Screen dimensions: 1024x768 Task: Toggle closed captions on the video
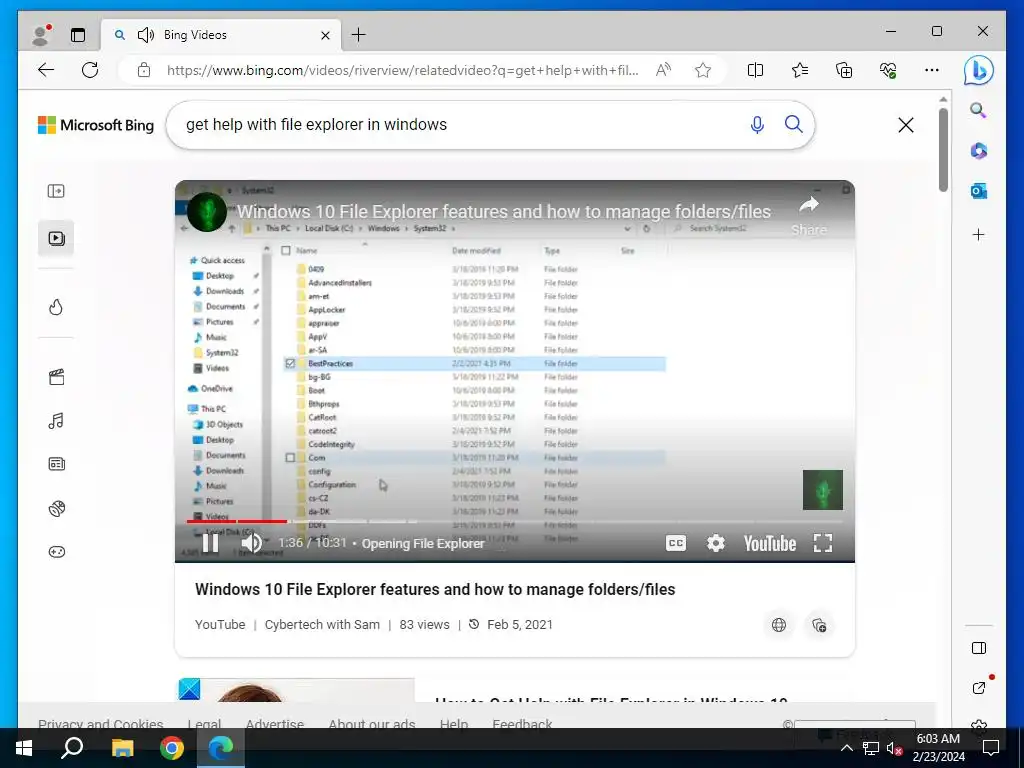[x=676, y=543]
